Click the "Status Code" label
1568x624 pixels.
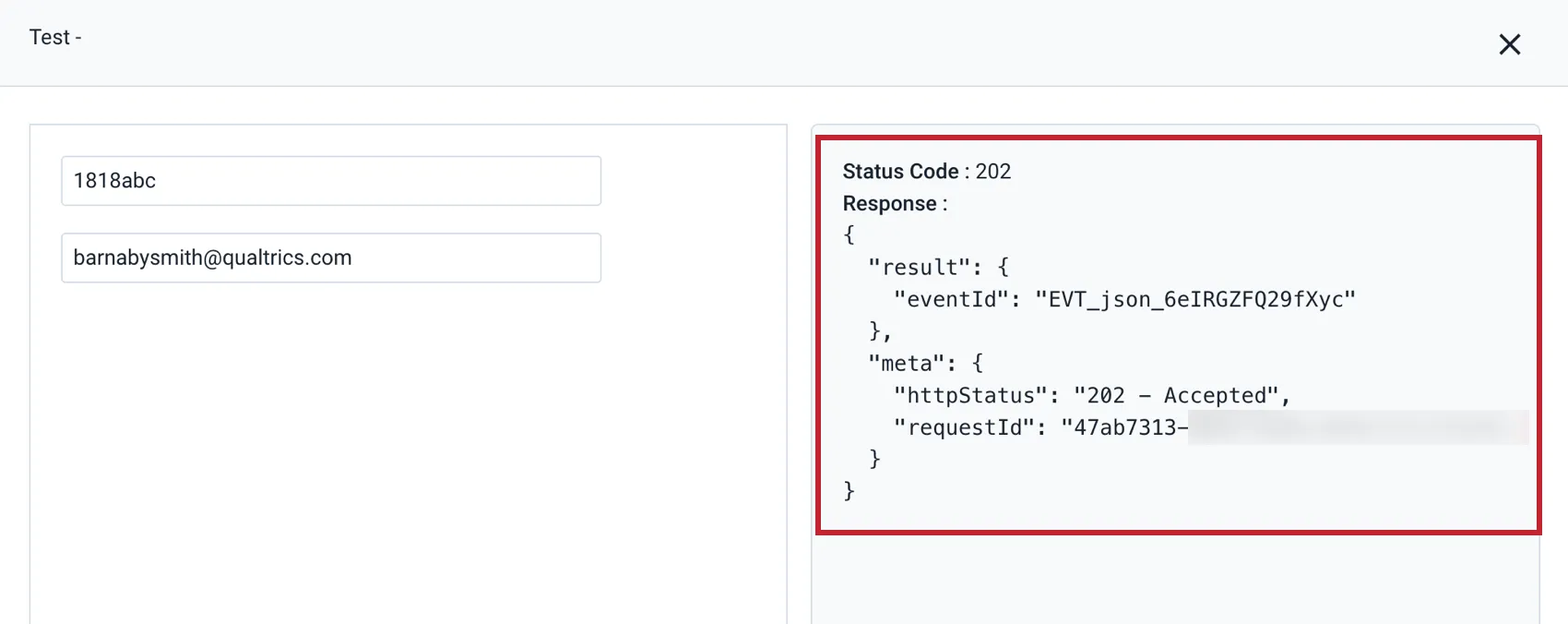click(900, 172)
